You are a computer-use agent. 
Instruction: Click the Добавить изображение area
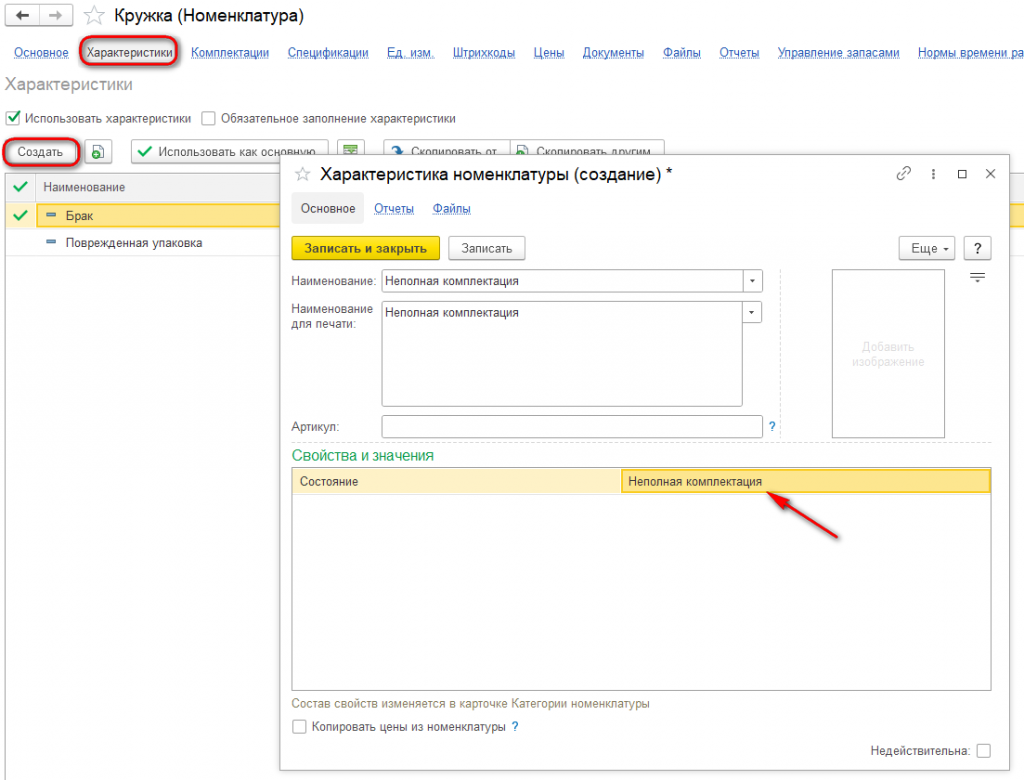click(888, 353)
